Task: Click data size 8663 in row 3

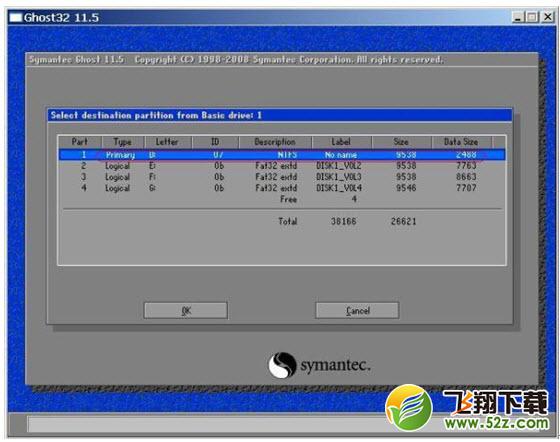Action: tap(466, 177)
